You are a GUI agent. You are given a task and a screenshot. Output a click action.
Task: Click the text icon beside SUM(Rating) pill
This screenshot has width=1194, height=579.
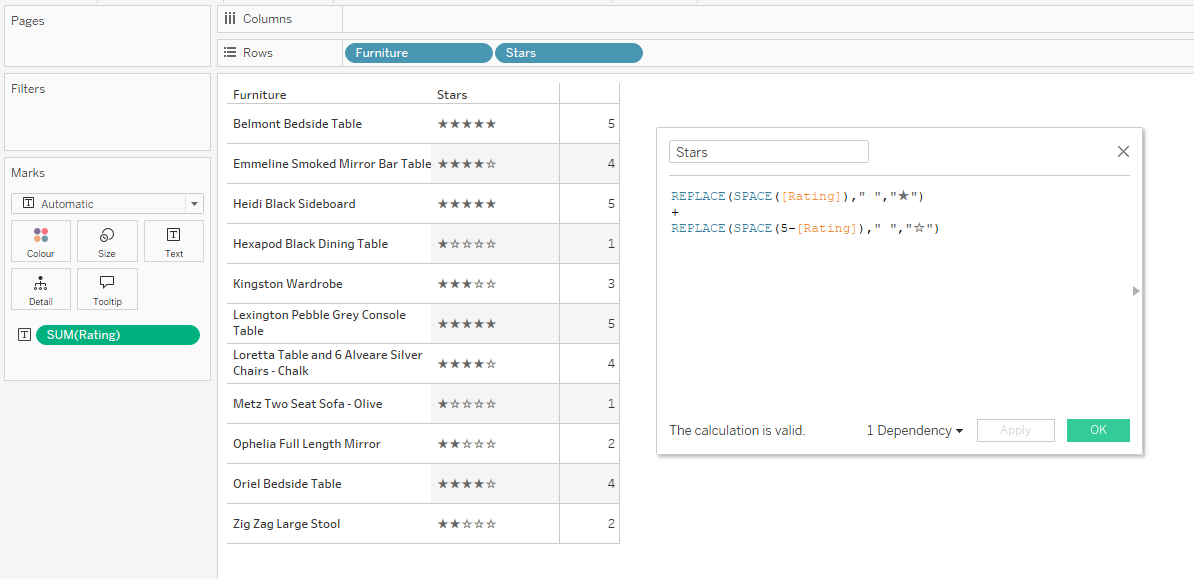pos(25,335)
